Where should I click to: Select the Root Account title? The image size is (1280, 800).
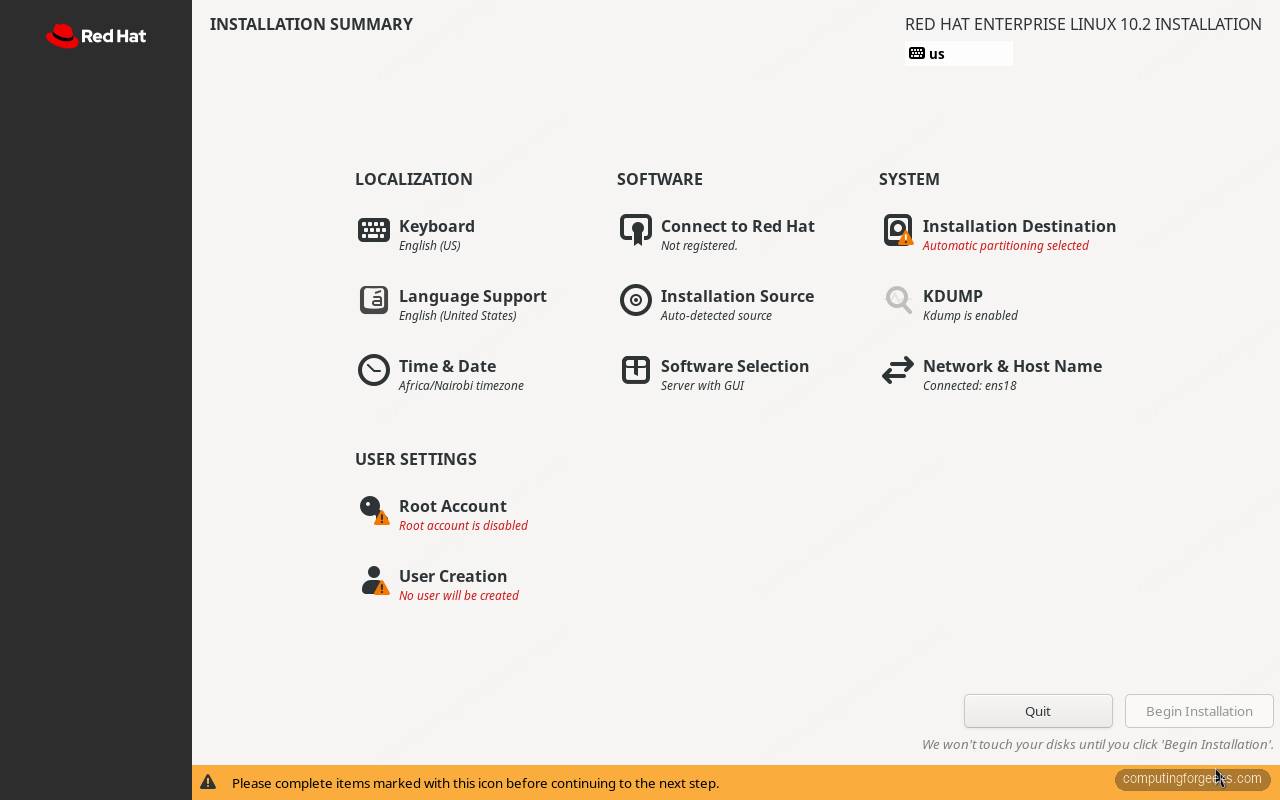click(453, 506)
